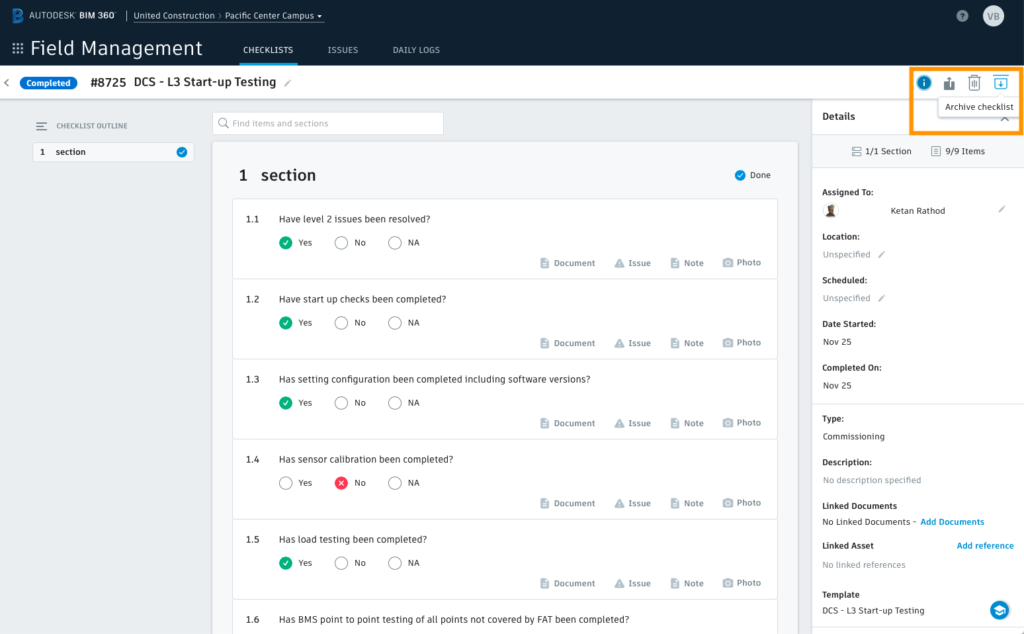This screenshot has height=634, width=1024.
Task: Add a Note to item 1.3
Action: coord(686,422)
